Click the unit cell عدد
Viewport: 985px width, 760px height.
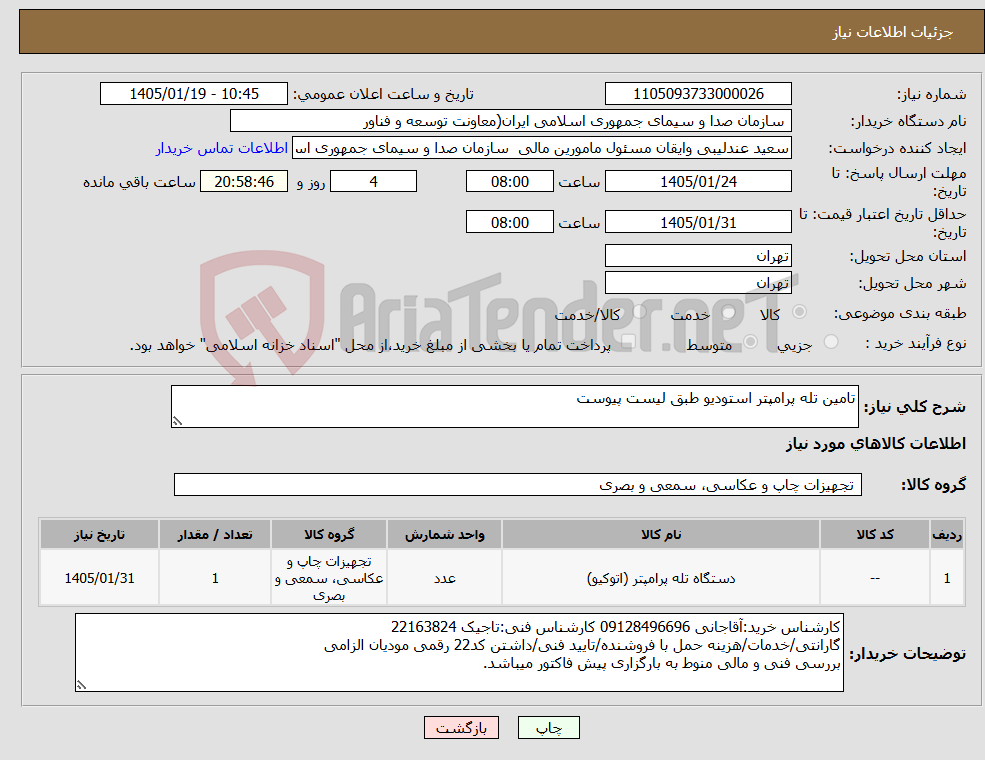tap(444, 578)
